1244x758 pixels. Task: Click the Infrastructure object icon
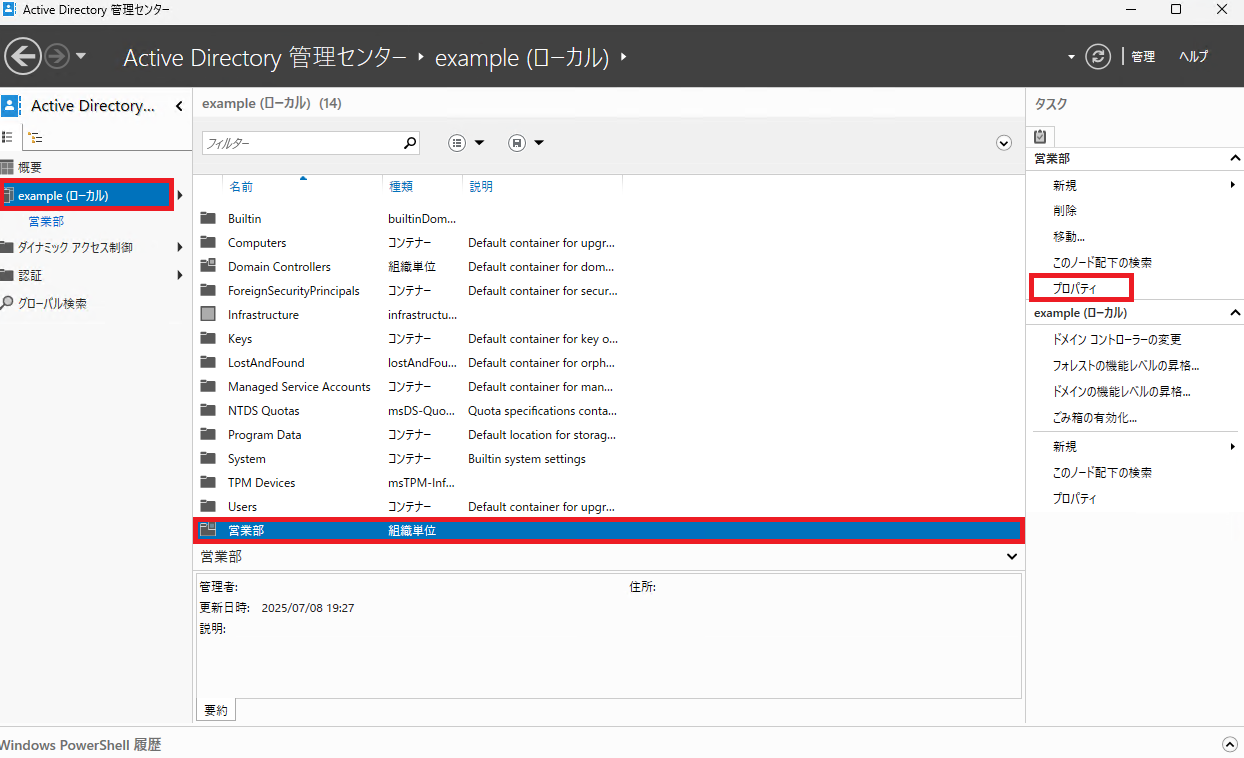click(x=208, y=314)
